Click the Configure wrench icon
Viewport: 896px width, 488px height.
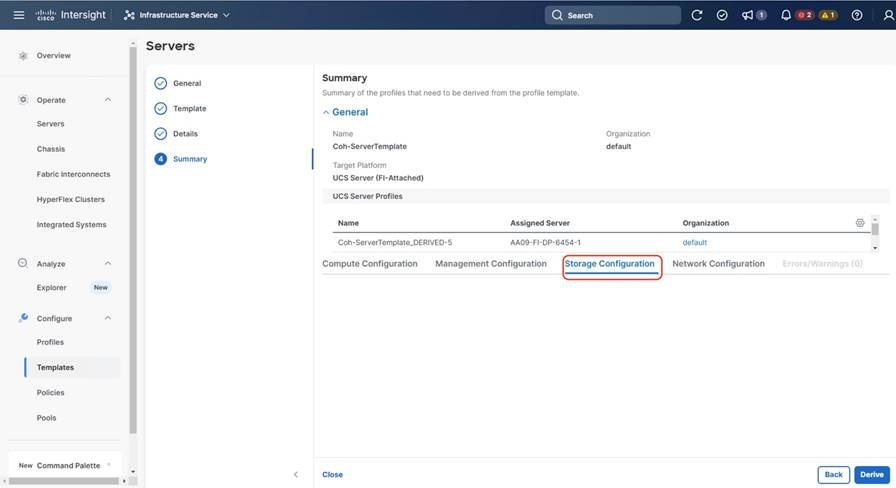[23, 318]
